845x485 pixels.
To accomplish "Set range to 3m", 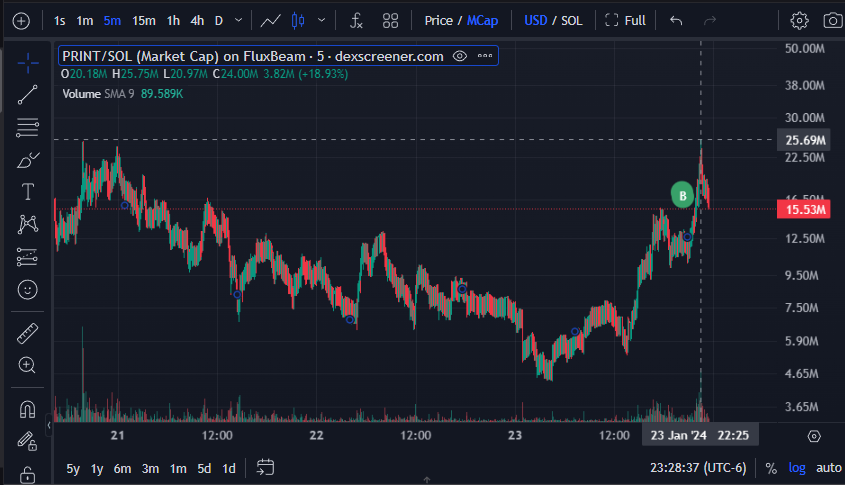I will point(150,469).
